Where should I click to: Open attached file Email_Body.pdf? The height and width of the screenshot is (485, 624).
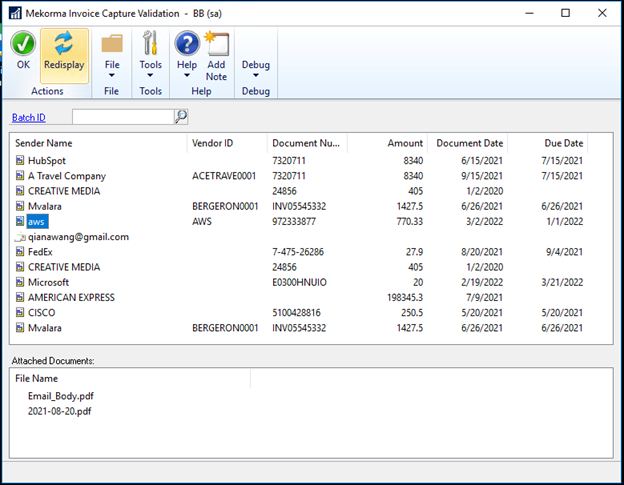pos(61,396)
